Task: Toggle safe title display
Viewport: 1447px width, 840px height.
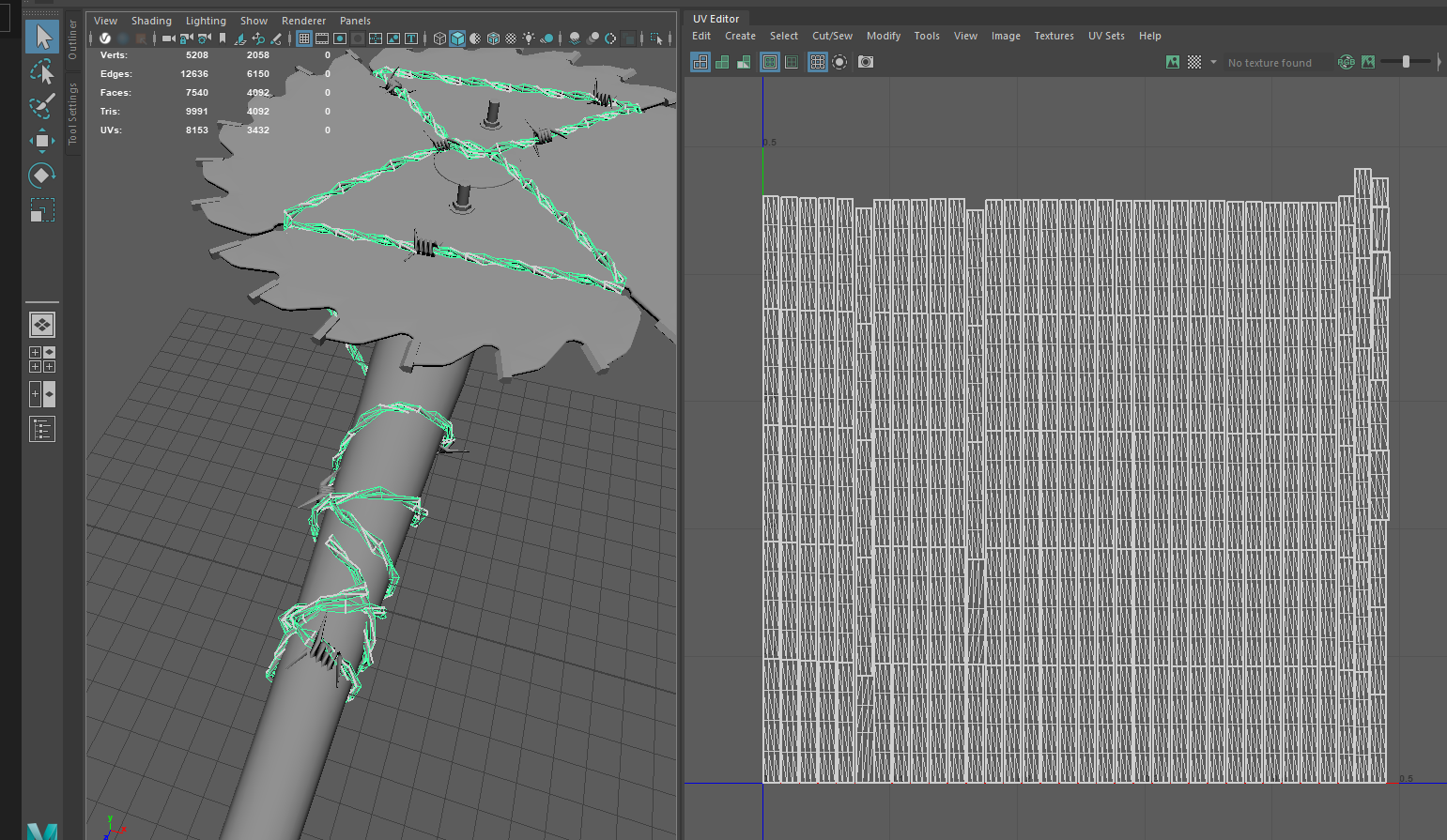Action: 411,38
